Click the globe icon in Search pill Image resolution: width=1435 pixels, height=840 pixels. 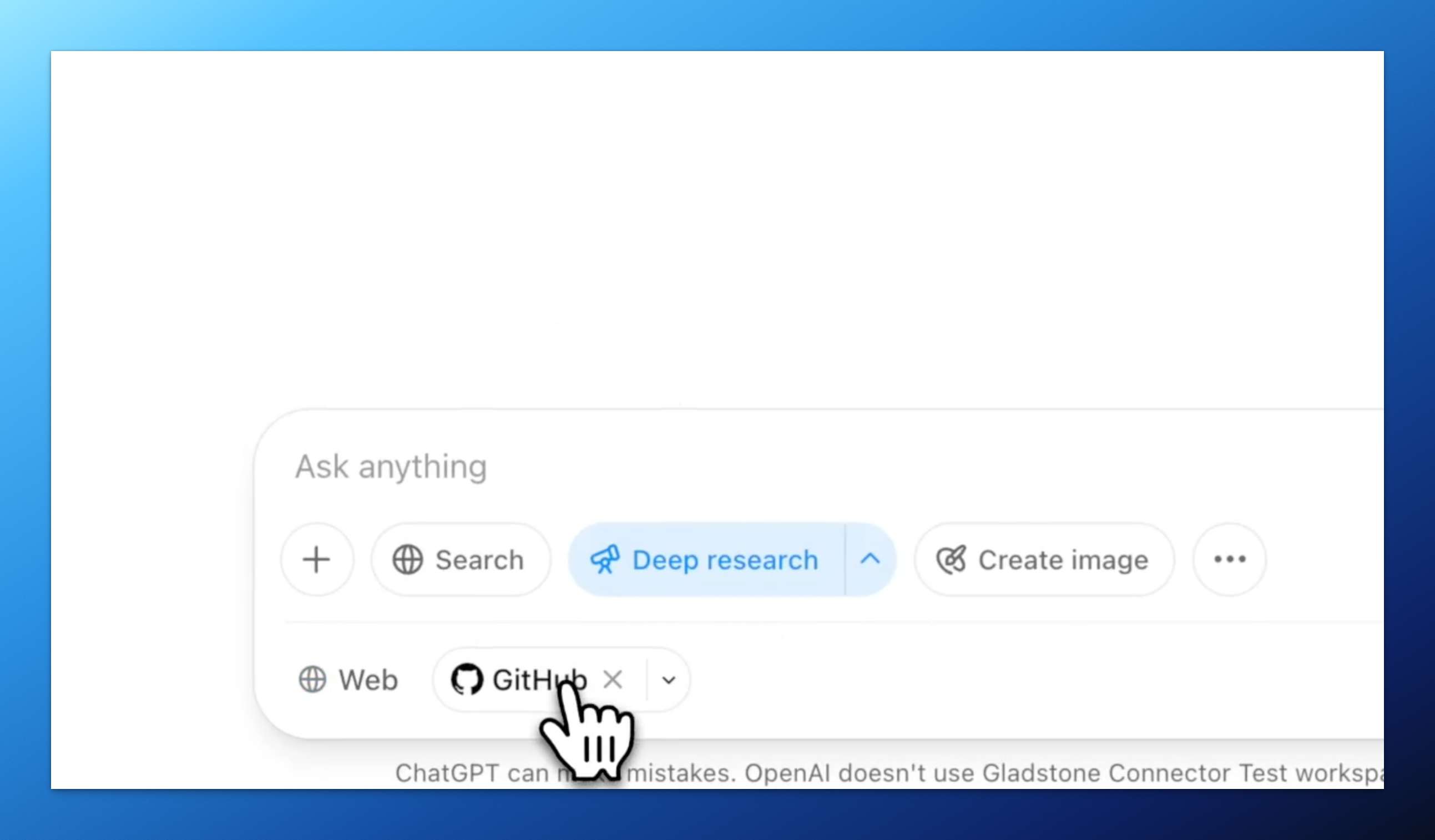coord(408,559)
